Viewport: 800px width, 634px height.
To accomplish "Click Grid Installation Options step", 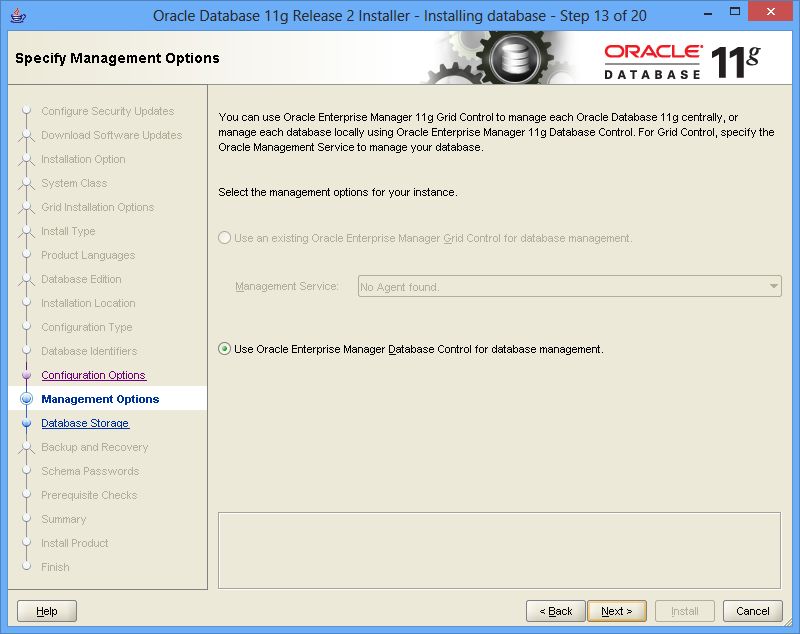I will [x=97, y=207].
